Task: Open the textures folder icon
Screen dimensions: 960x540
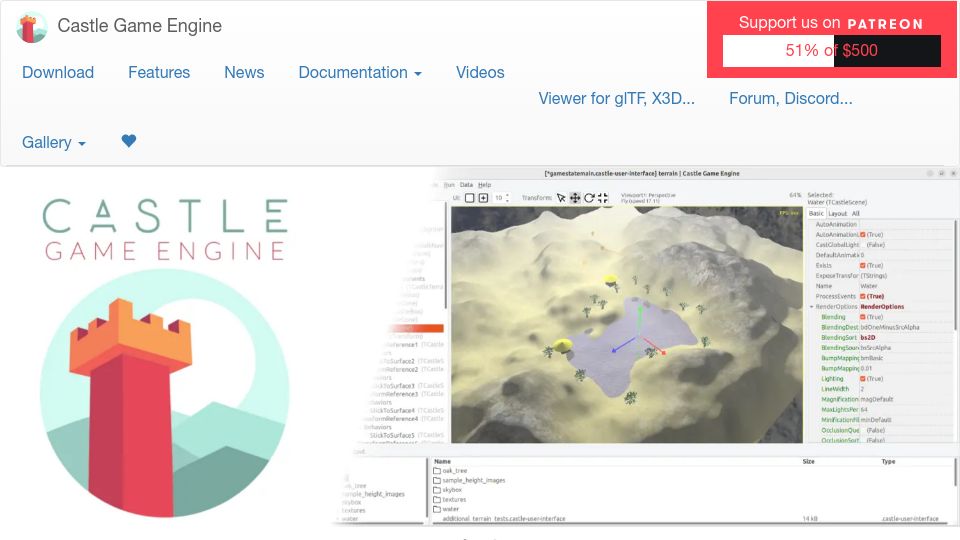Action: pos(437,500)
